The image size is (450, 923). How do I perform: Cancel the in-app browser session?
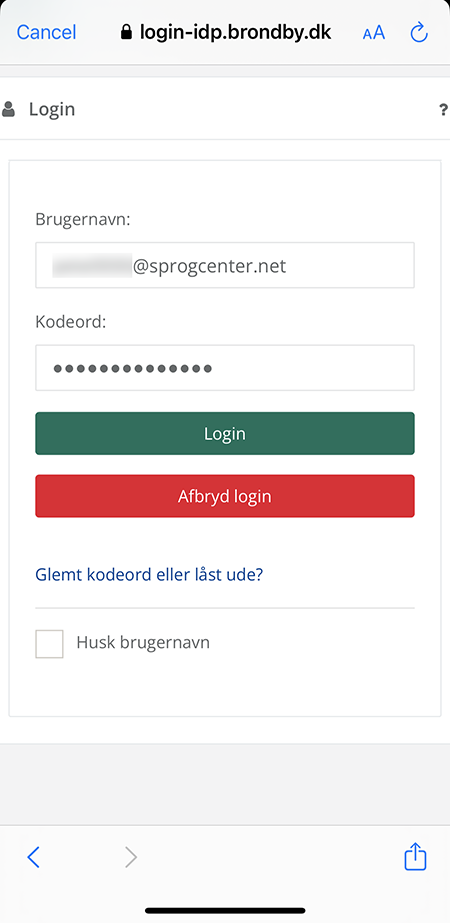[x=47, y=32]
